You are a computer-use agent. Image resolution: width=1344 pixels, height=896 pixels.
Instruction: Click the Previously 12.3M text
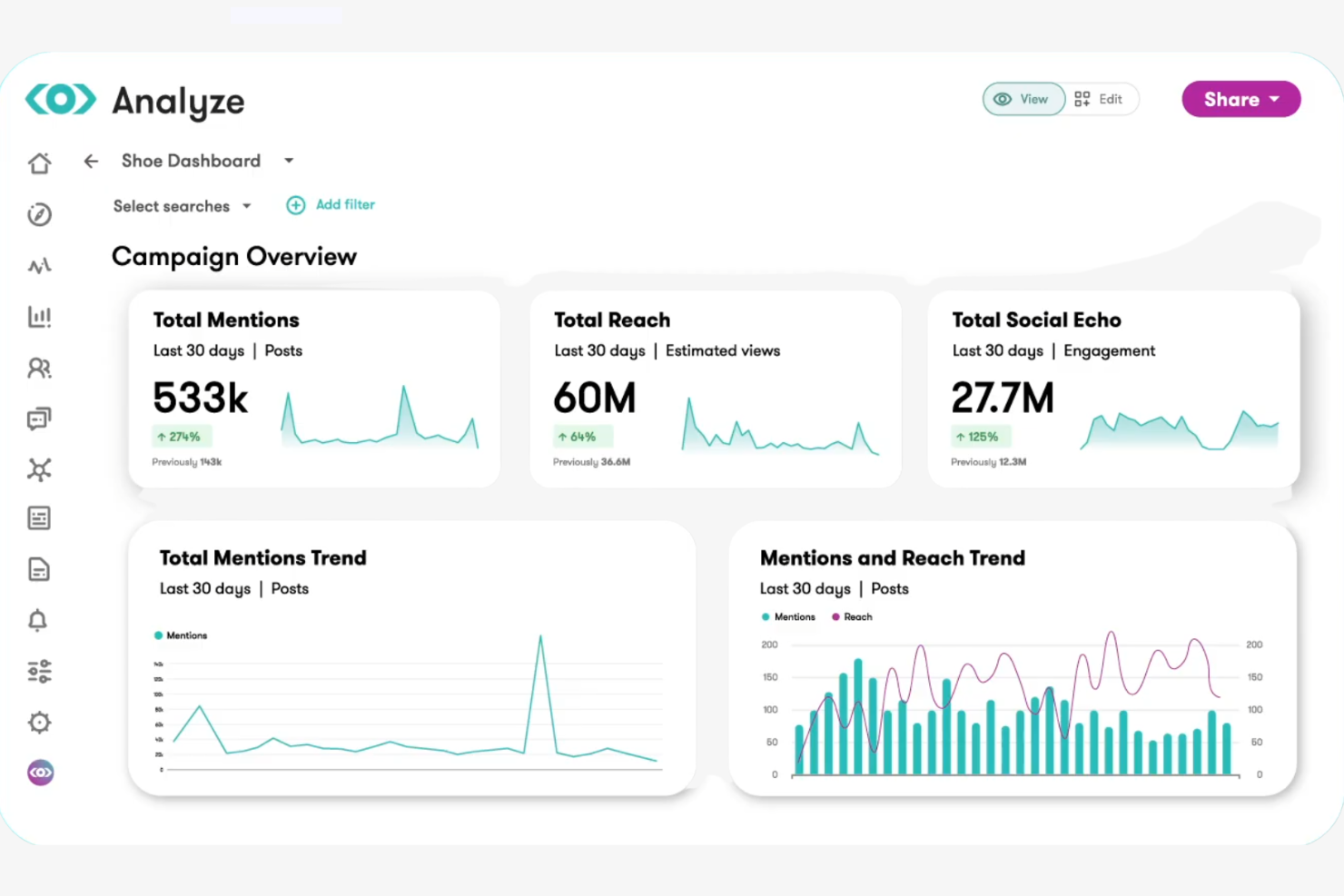pyautogui.click(x=989, y=462)
